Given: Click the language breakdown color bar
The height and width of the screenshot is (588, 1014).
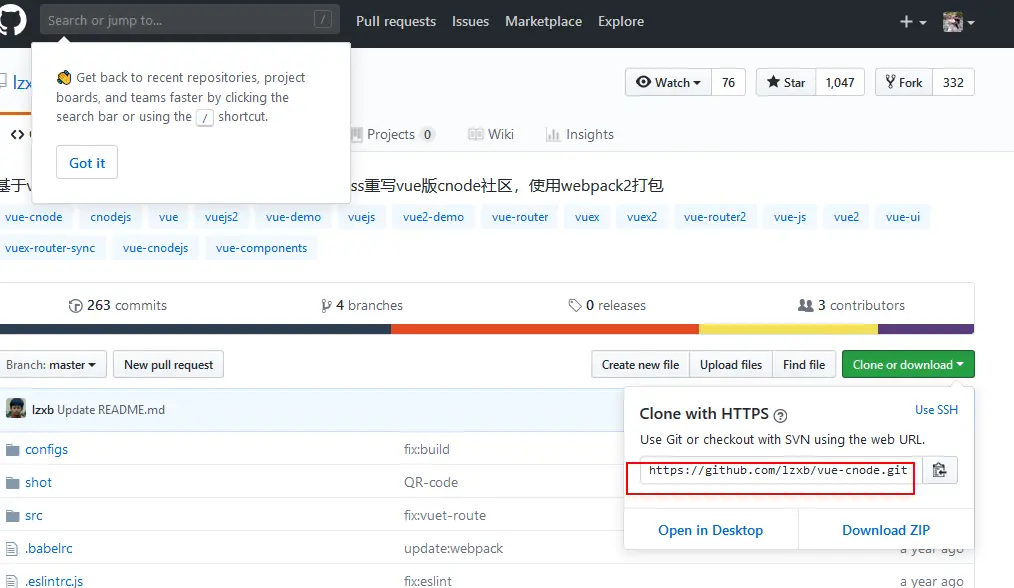Looking at the screenshot, I should 487,329.
